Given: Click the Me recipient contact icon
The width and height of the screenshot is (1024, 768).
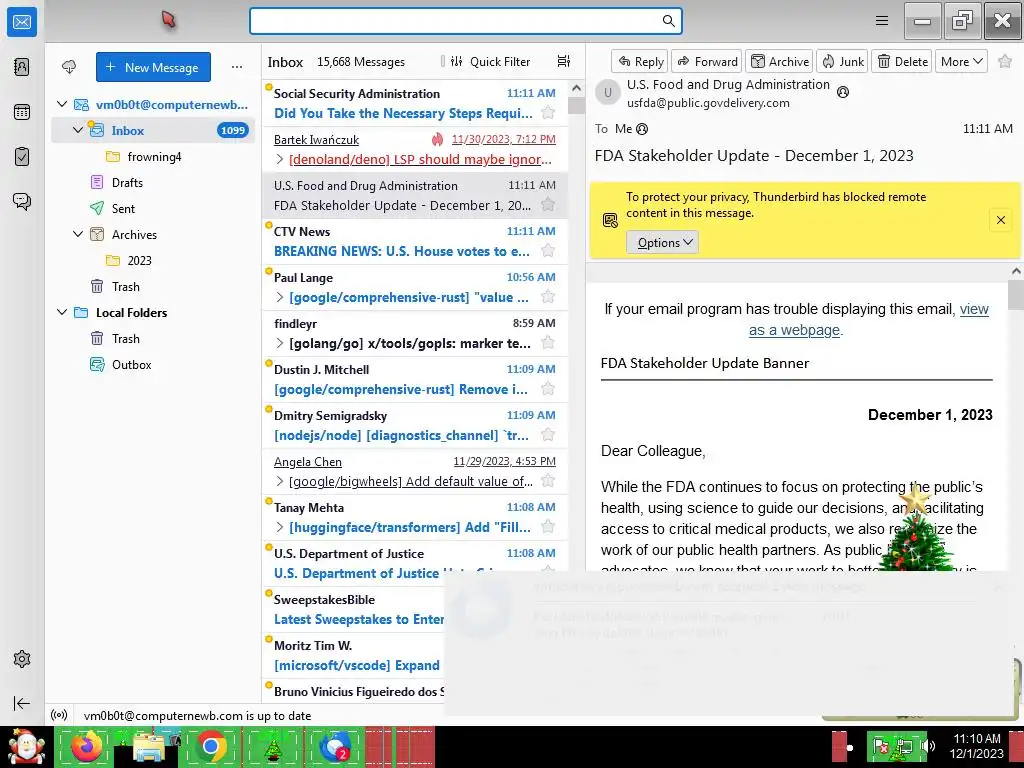Looking at the screenshot, I should click(642, 129).
